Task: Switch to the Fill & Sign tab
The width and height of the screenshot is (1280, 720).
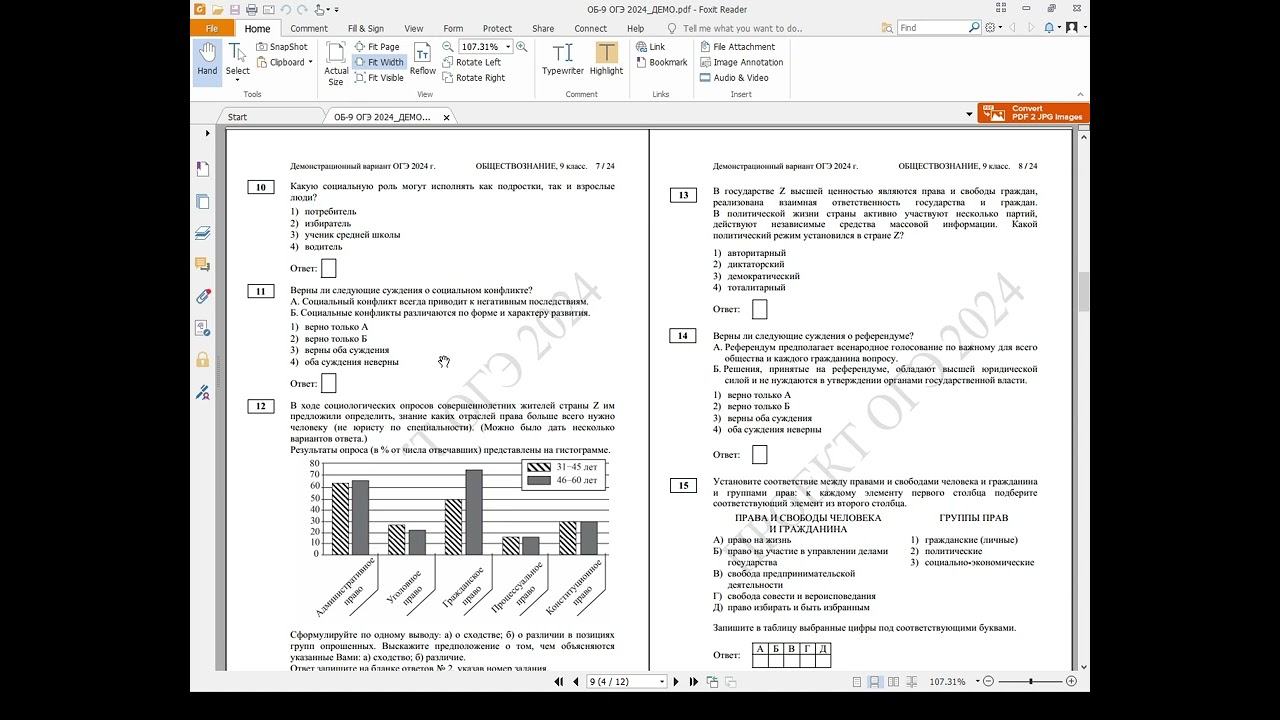Action: tap(365, 28)
